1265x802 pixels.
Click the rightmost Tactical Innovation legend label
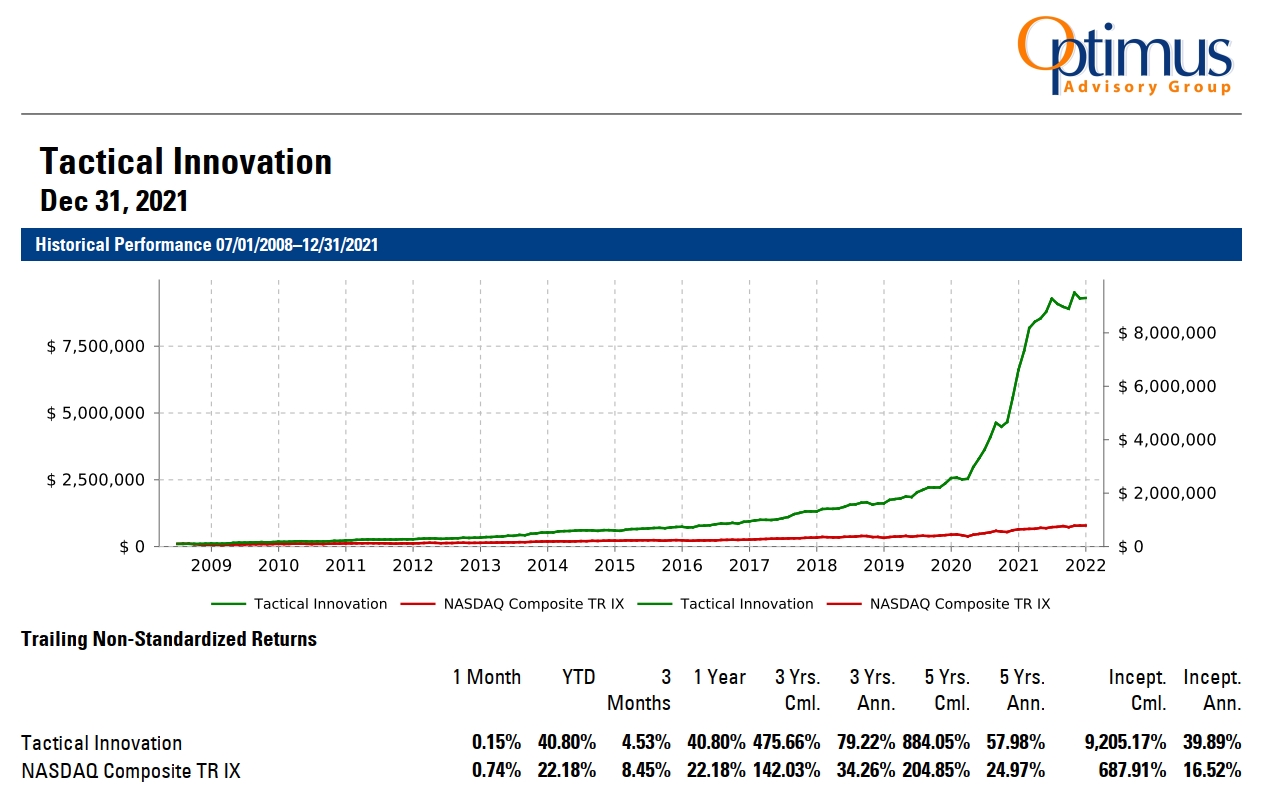click(x=746, y=604)
